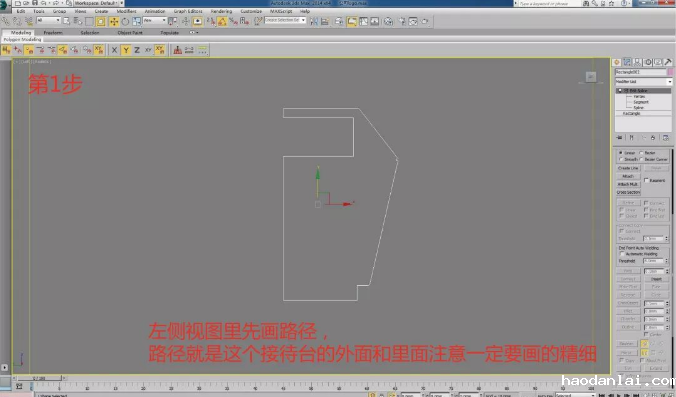The width and height of the screenshot is (676, 397).
Task: Click the Align tool icon
Action: click(325, 21)
